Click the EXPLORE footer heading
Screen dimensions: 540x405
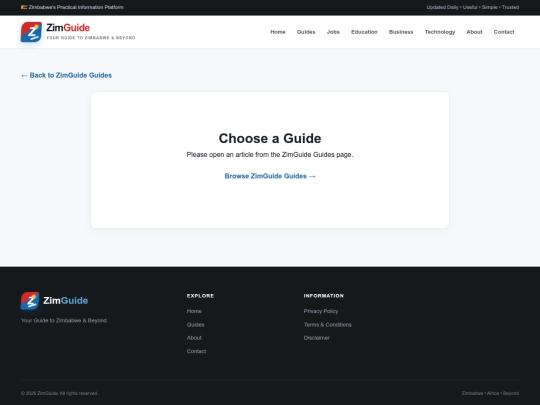(200, 296)
